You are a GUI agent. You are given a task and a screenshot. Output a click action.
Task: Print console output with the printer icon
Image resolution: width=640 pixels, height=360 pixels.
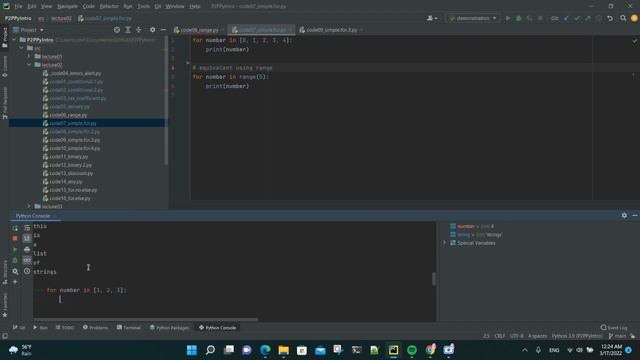click(27, 249)
